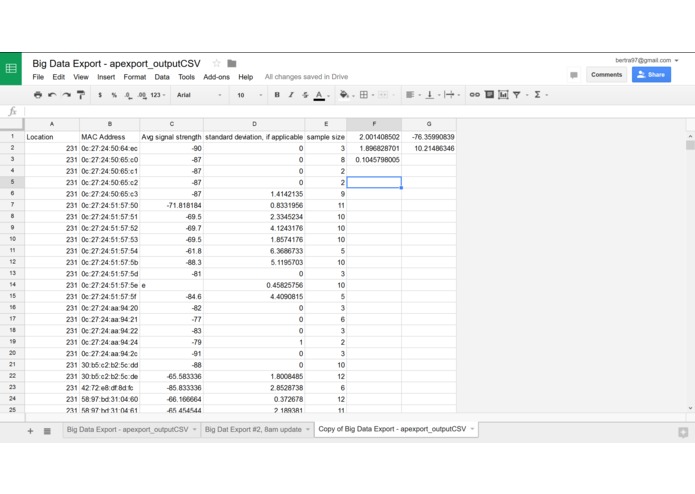Open the Insert menu
The width and height of the screenshot is (695, 494).
pos(106,77)
